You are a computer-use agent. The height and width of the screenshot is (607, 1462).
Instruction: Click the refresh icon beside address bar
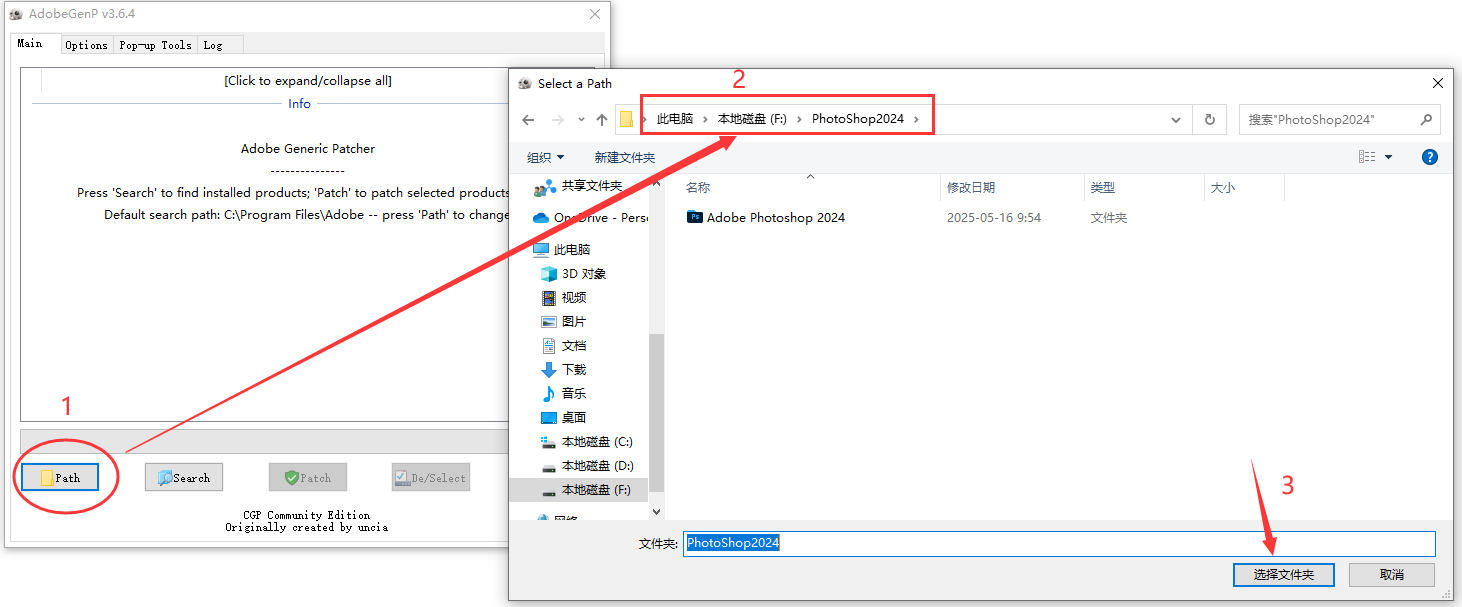[x=1209, y=119]
